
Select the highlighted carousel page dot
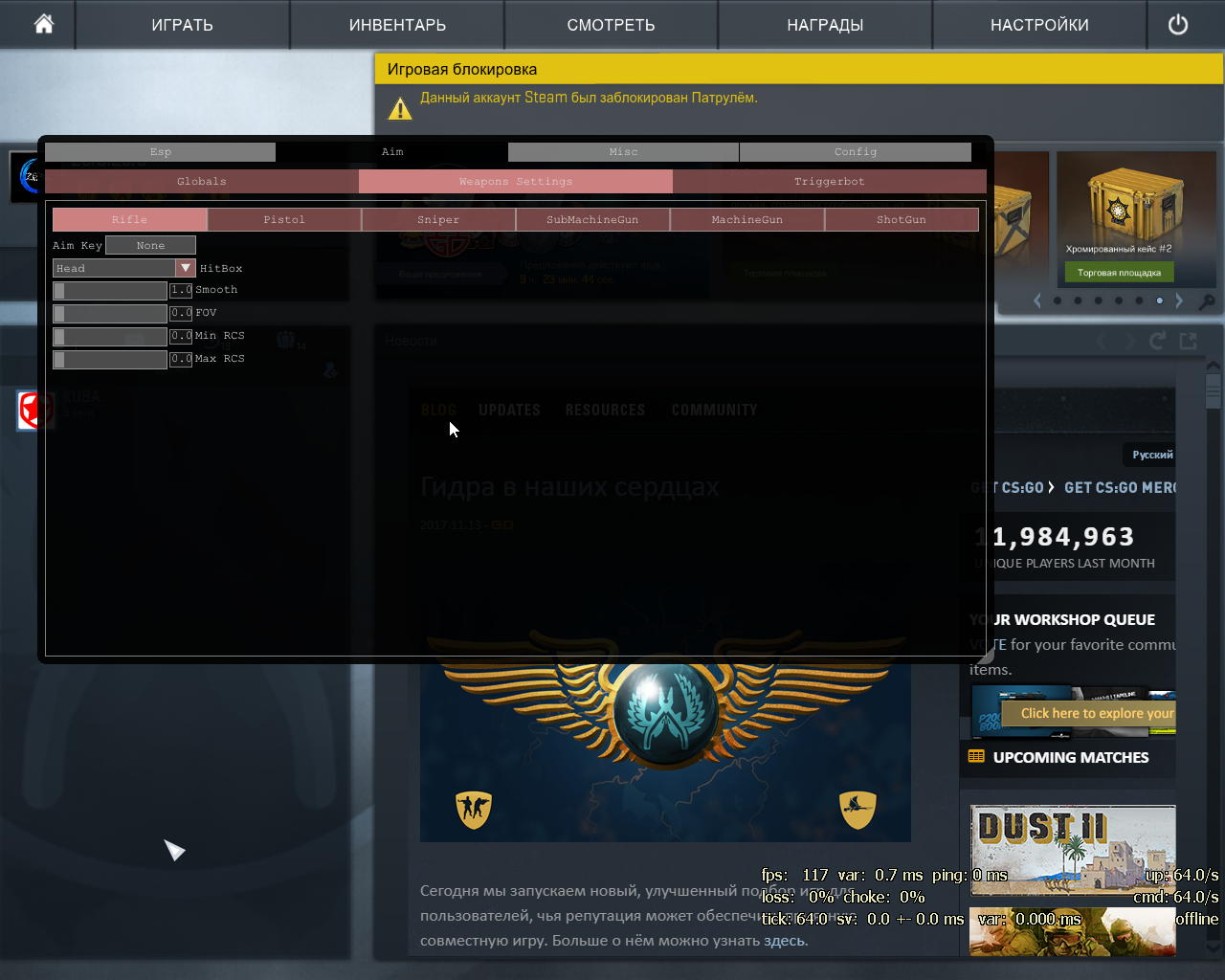click(x=1159, y=301)
